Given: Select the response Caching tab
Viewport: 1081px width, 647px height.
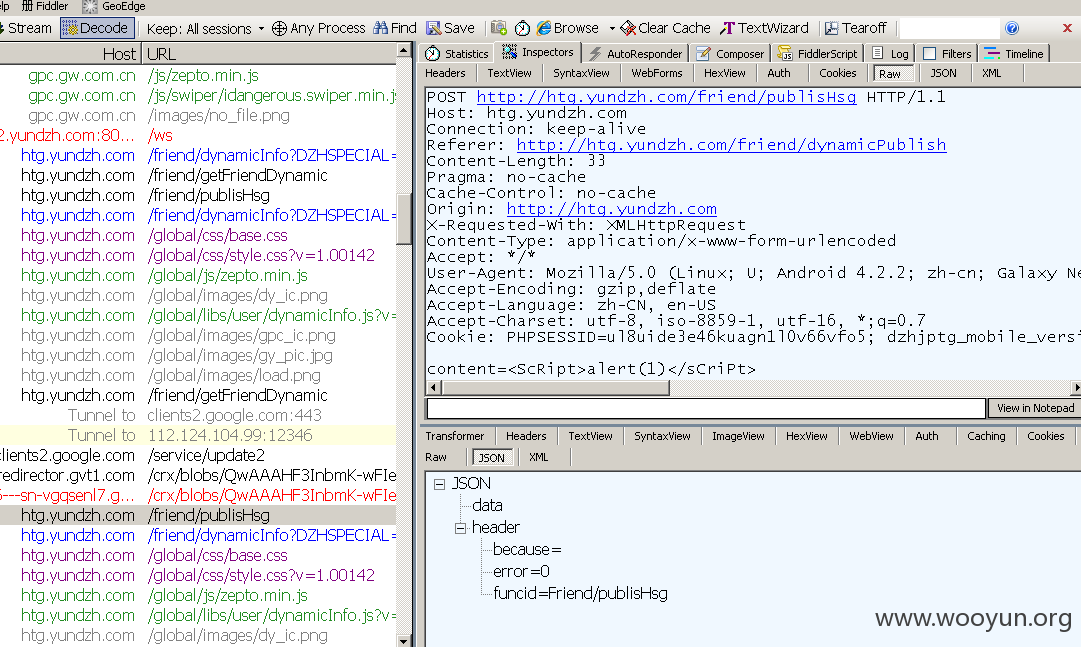Looking at the screenshot, I should tap(986, 436).
